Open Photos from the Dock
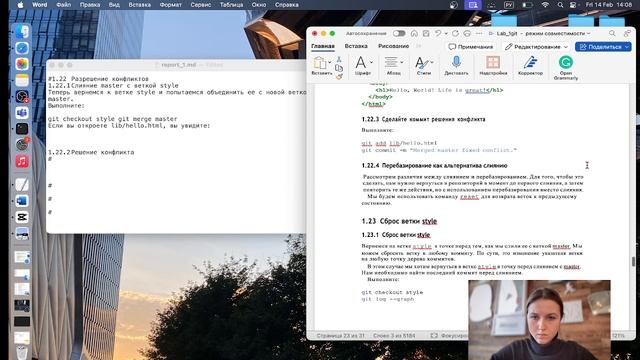 pos(22,64)
